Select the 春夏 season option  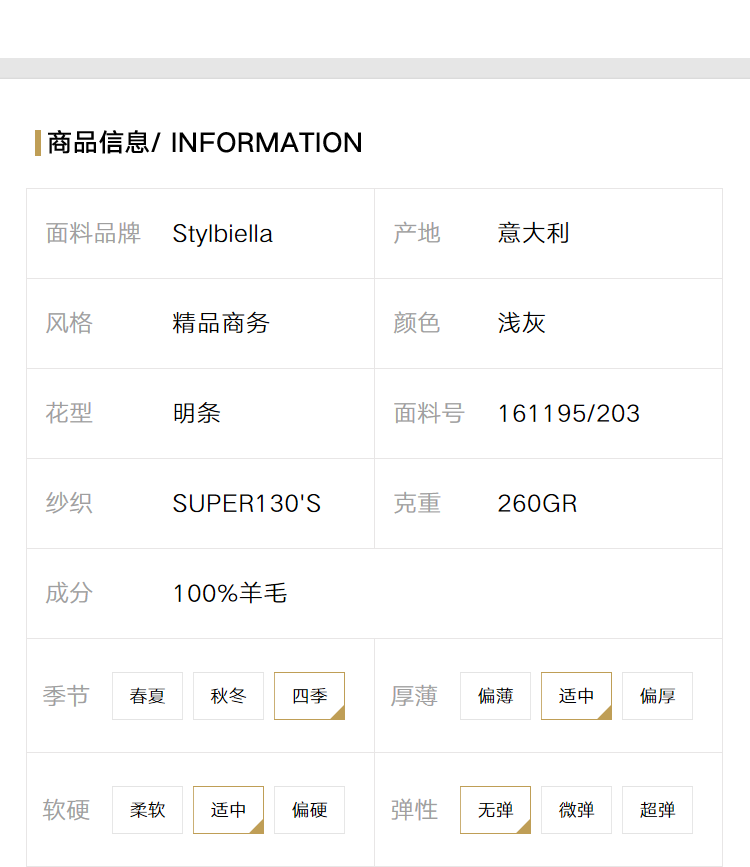pos(147,696)
